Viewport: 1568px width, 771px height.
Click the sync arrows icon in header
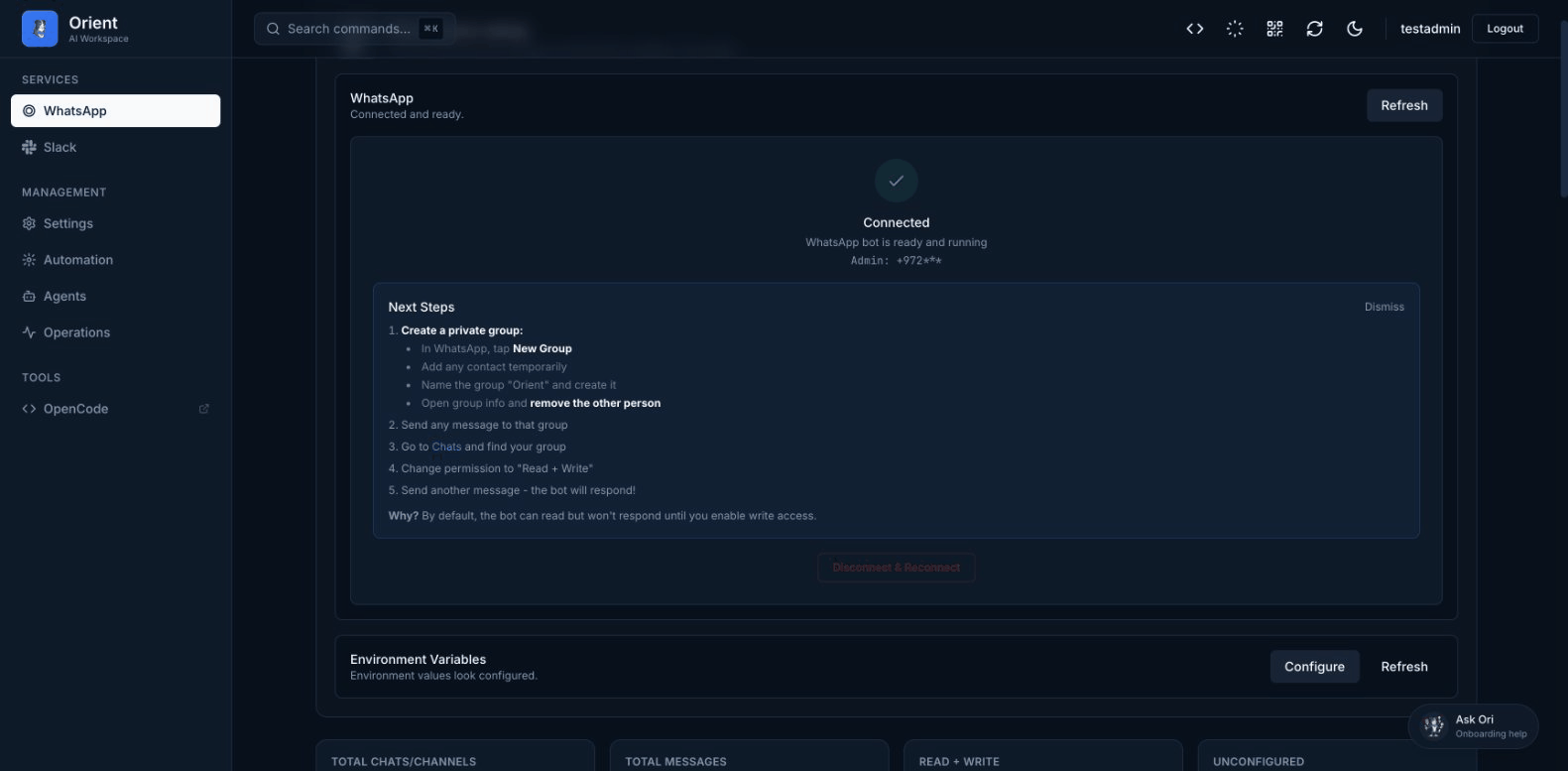coord(1314,29)
